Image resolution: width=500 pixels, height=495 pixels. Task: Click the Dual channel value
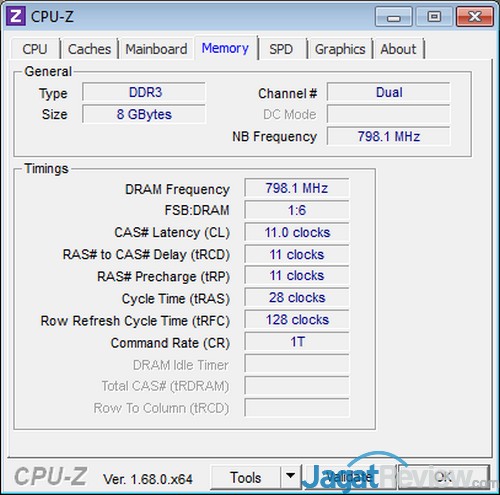pos(389,92)
